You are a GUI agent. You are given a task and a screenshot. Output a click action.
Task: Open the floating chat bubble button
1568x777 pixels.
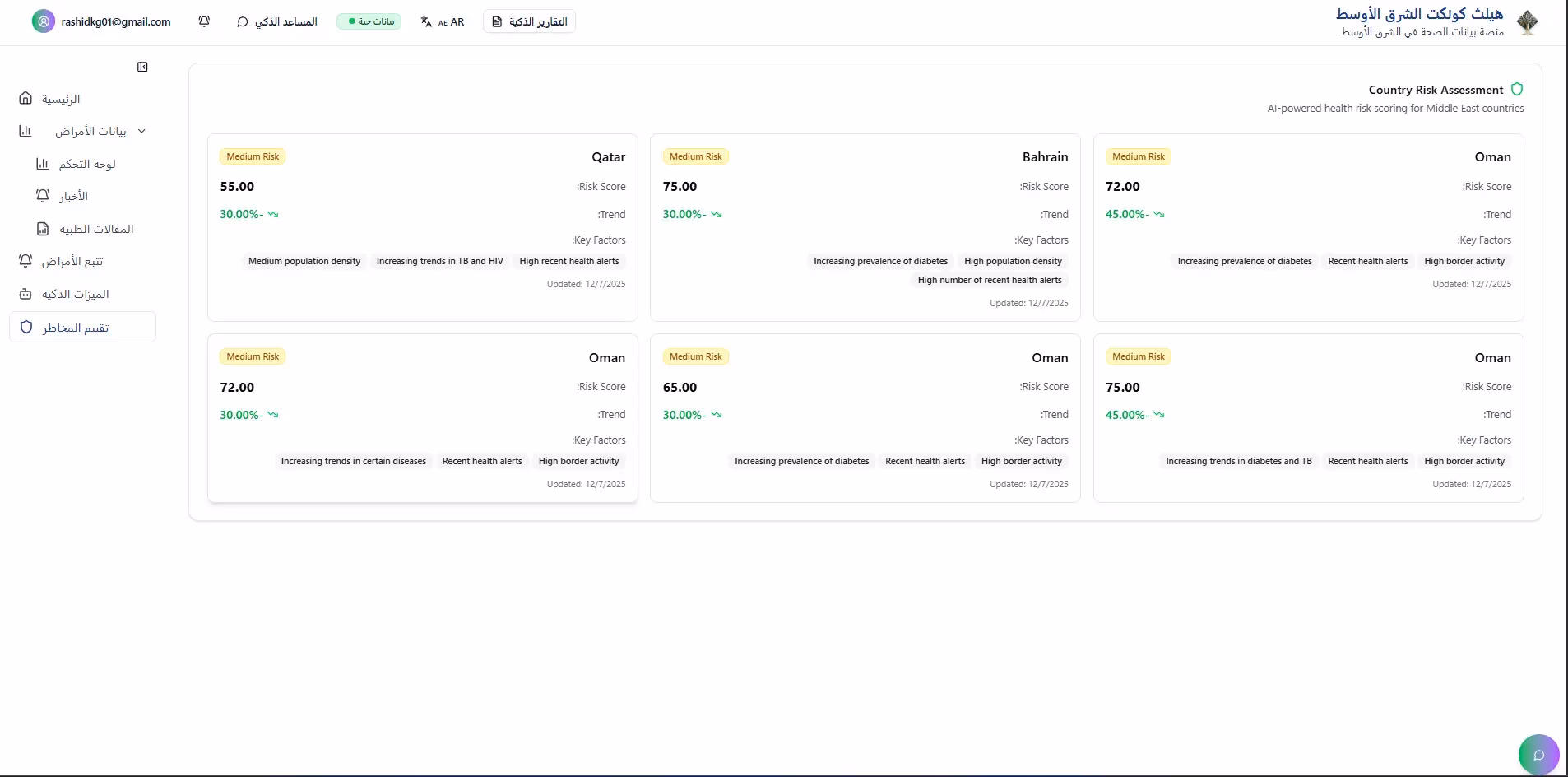(x=1538, y=755)
